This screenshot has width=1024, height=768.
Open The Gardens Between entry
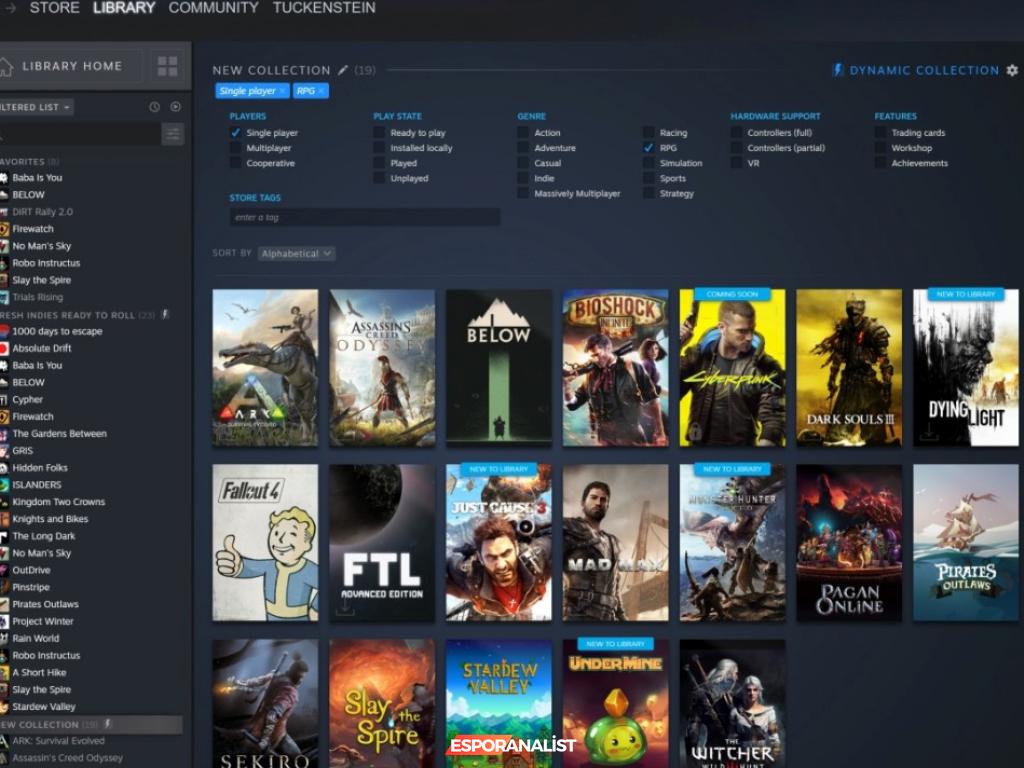[59, 434]
